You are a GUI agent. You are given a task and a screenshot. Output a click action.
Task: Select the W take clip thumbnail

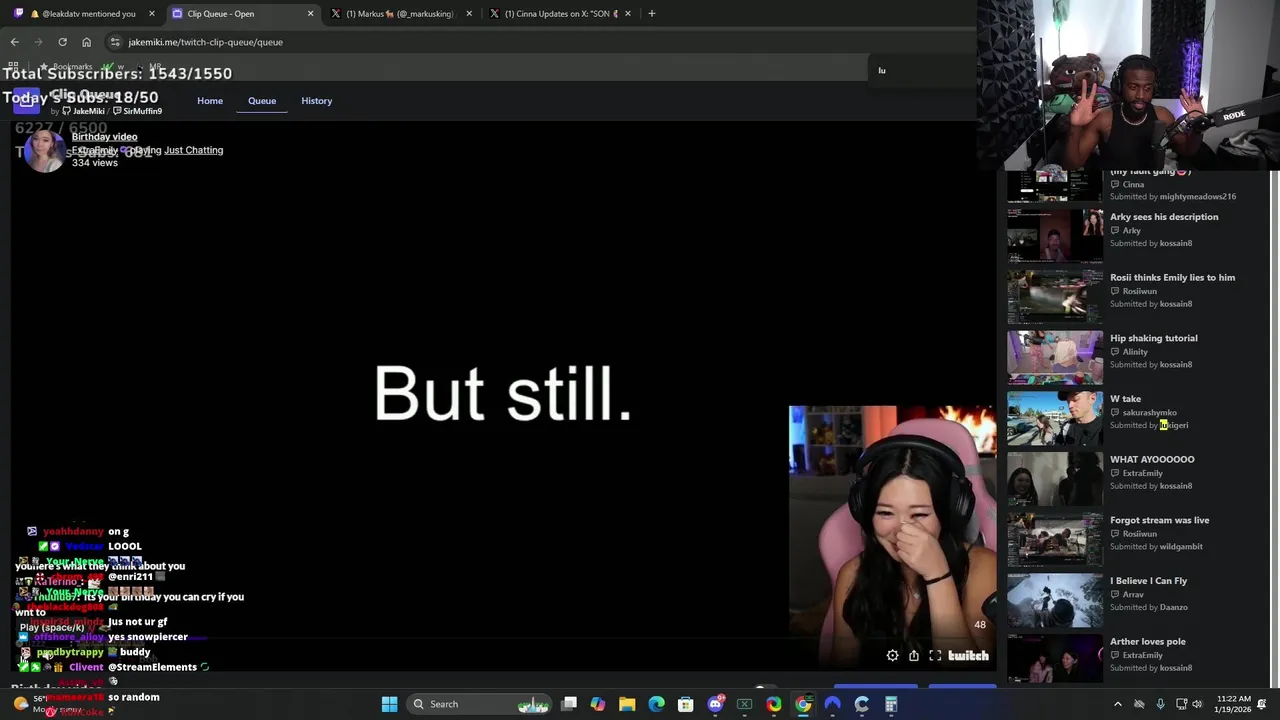click(x=1055, y=418)
